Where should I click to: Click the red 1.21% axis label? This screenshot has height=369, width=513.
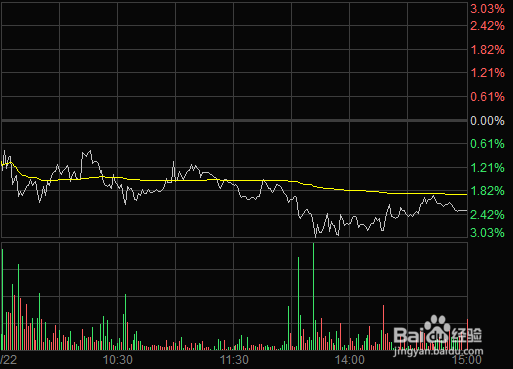(x=487, y=73)
